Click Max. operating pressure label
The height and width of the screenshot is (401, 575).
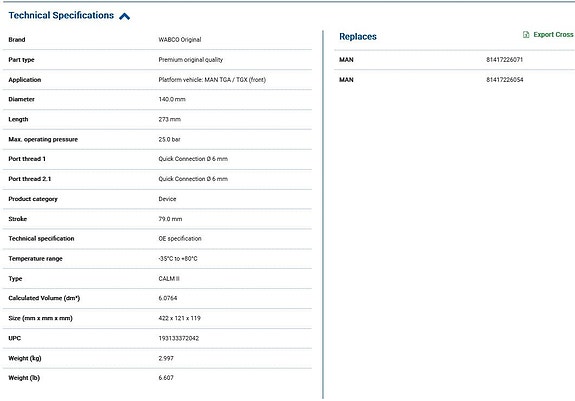click(x=43, y=139)
